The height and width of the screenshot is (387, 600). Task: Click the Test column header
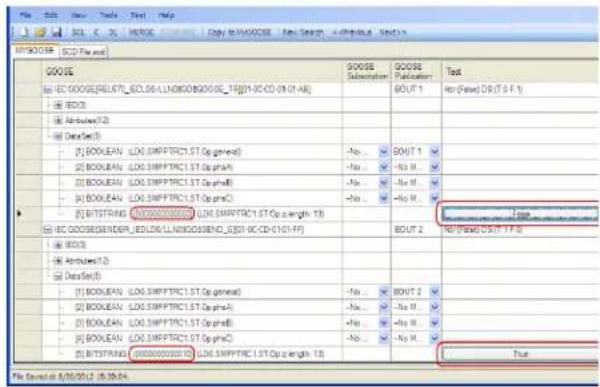pyautogui.click(x=520, y=72)
